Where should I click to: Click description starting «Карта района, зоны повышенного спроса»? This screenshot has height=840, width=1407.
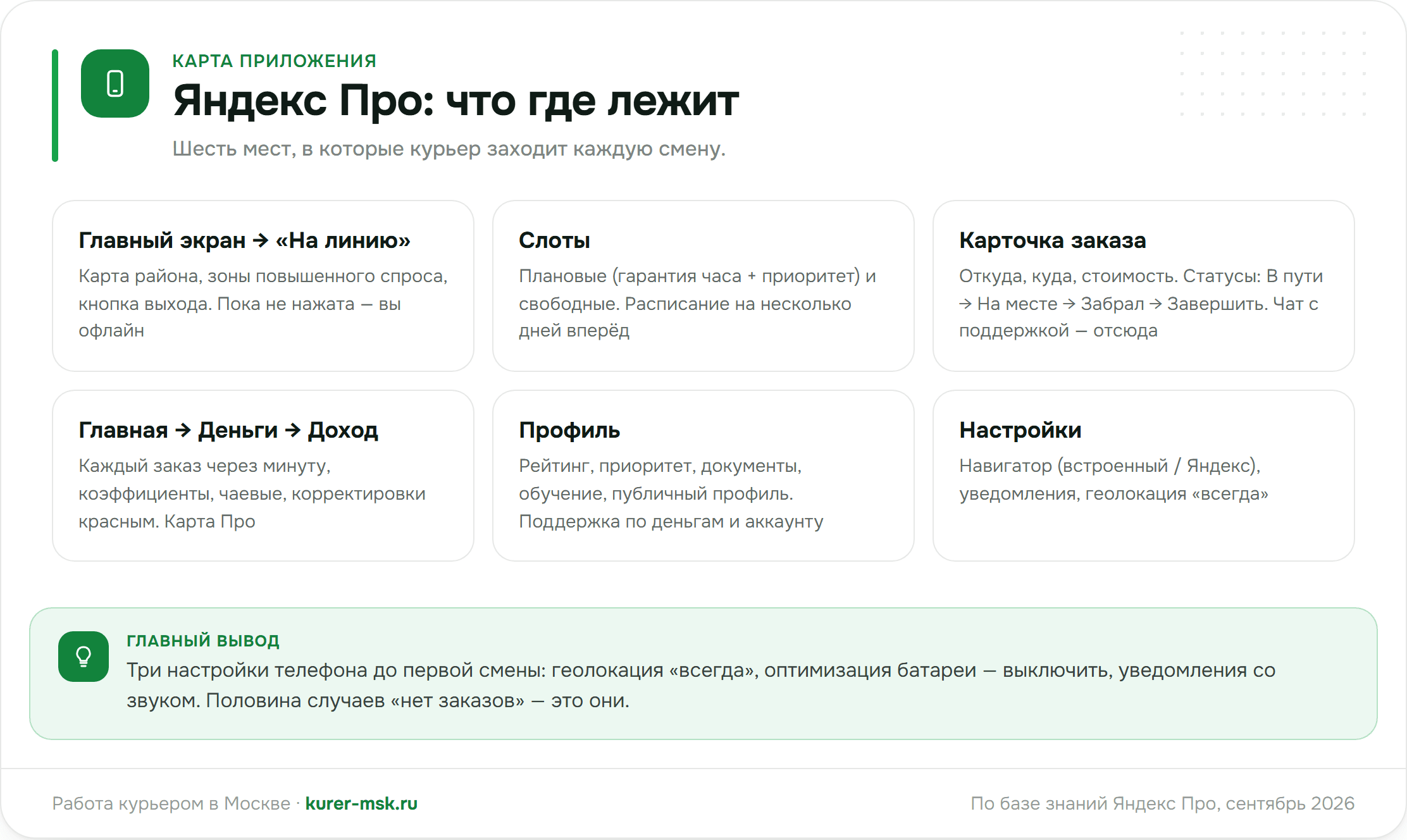click(x=263, y=303)
